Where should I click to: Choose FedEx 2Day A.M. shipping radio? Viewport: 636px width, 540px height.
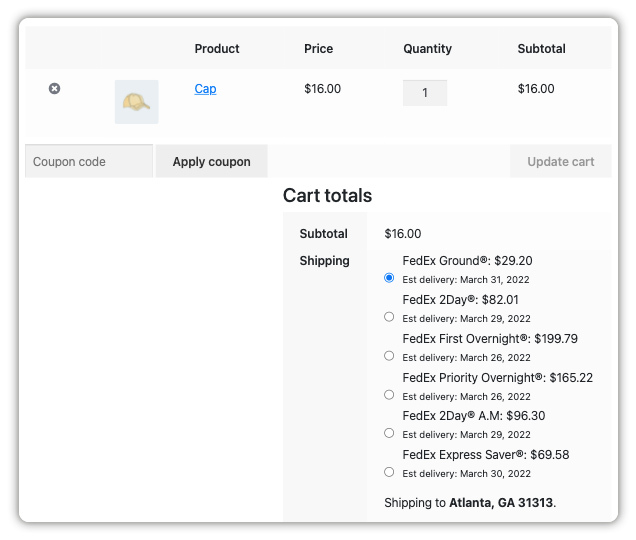tap(389, 433)
